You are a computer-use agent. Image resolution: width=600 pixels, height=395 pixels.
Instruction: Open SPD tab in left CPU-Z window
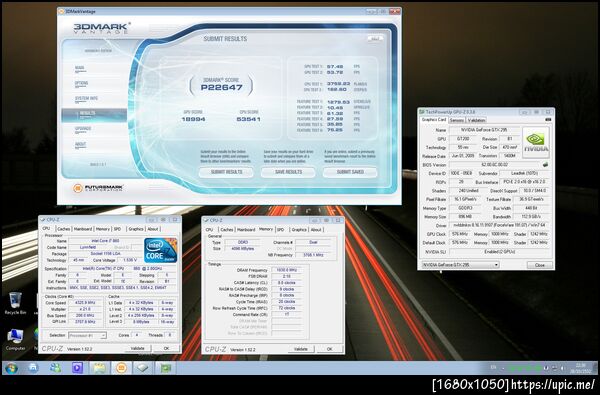coord(117,229)
